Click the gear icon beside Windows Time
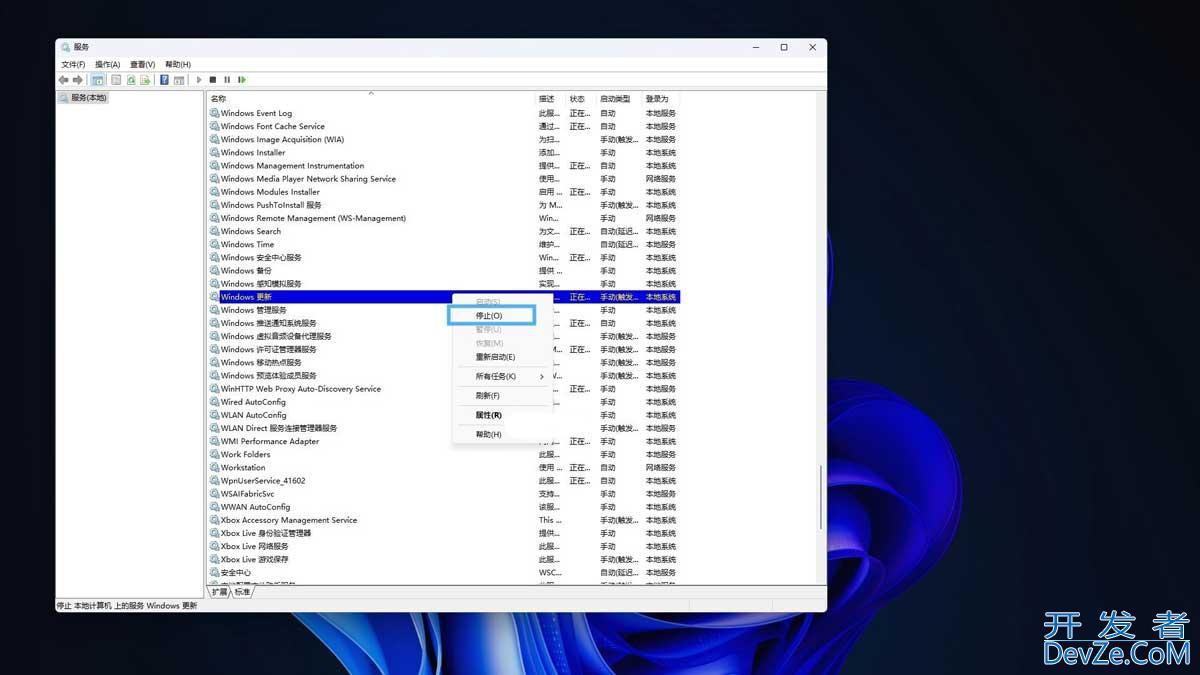1200x675 pixels. pyautogui.click(x=214, y=244)
